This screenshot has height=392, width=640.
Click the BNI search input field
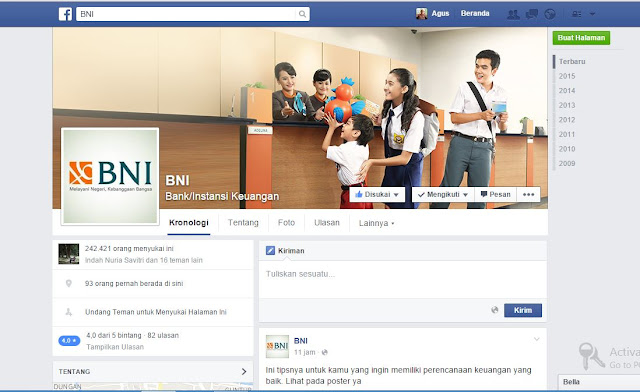pyautogui.click(x=186, y=14)
